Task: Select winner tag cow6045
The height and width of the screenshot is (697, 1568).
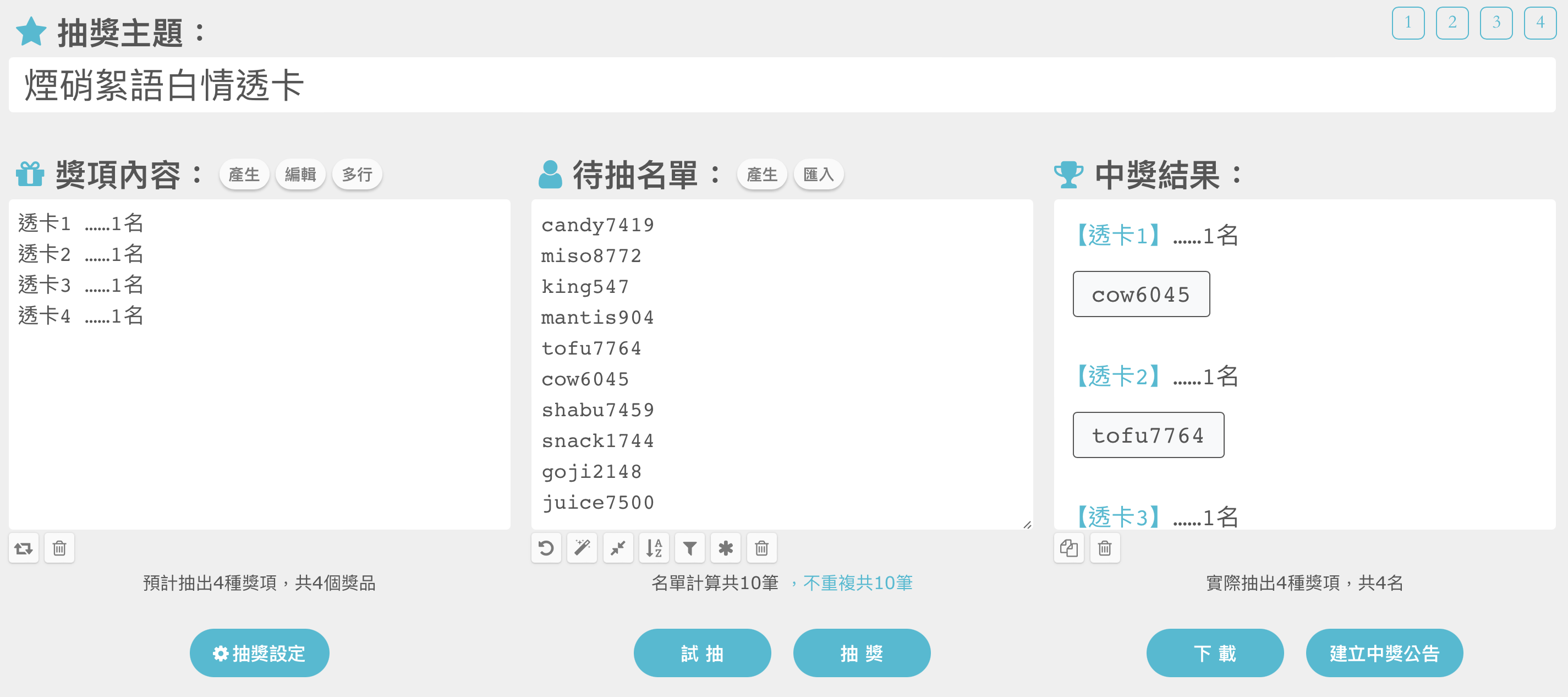Action: (1141, 295)
